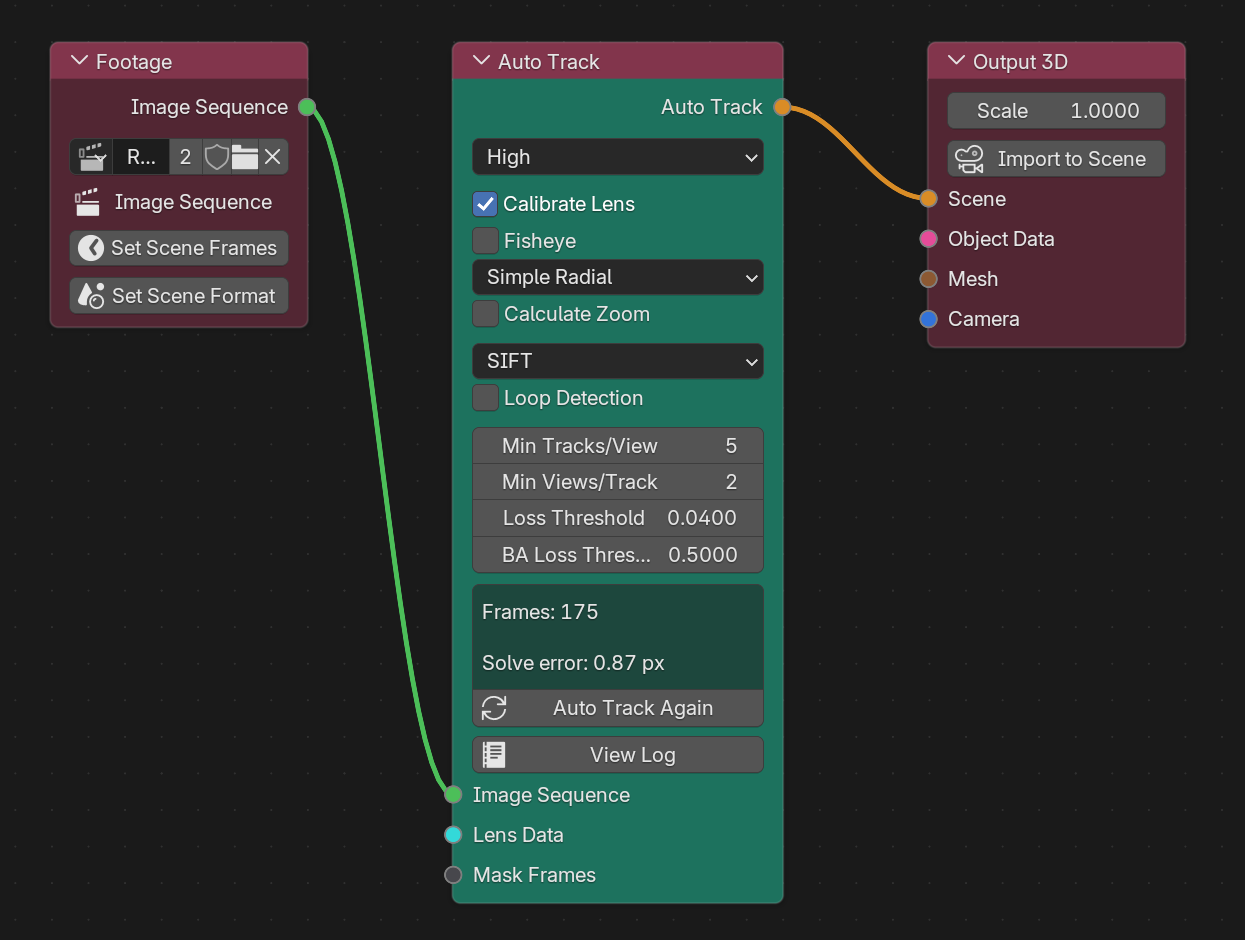This screenshot has width=1245, height=940.
Task: Click the orange Scene input socket
Action: point(928,199)
